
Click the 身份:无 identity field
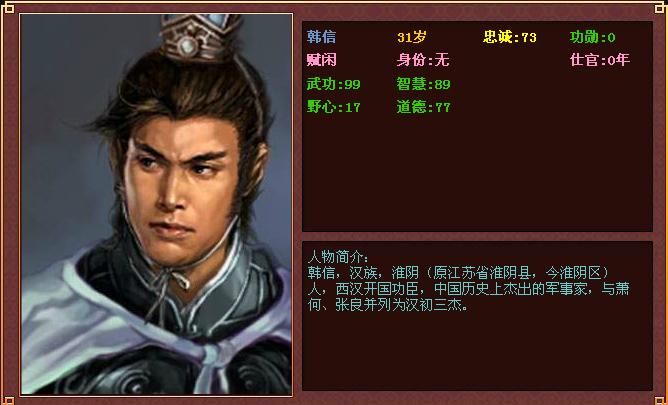pyautogui.click(x=423, y=60)
